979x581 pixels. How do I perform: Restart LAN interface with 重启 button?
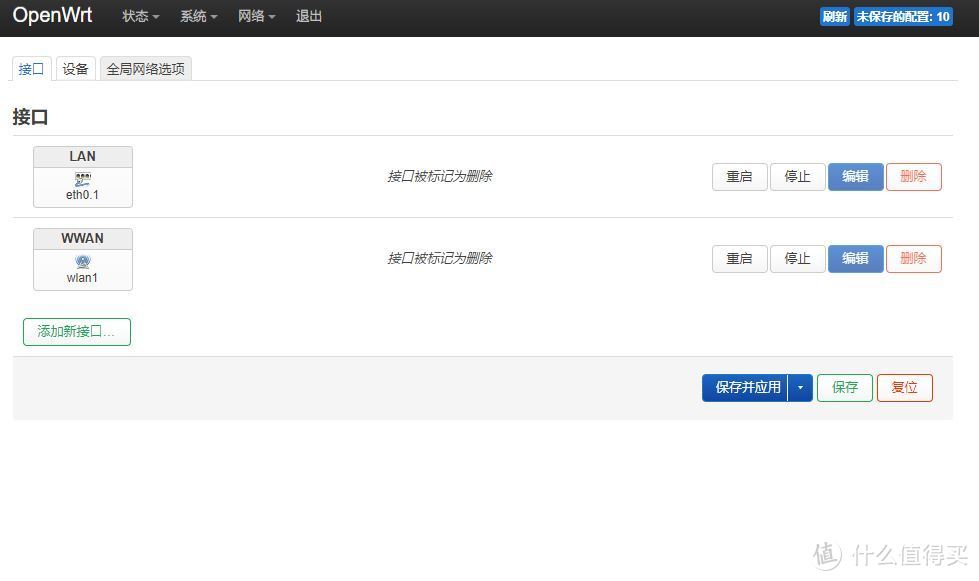point(739,176)
